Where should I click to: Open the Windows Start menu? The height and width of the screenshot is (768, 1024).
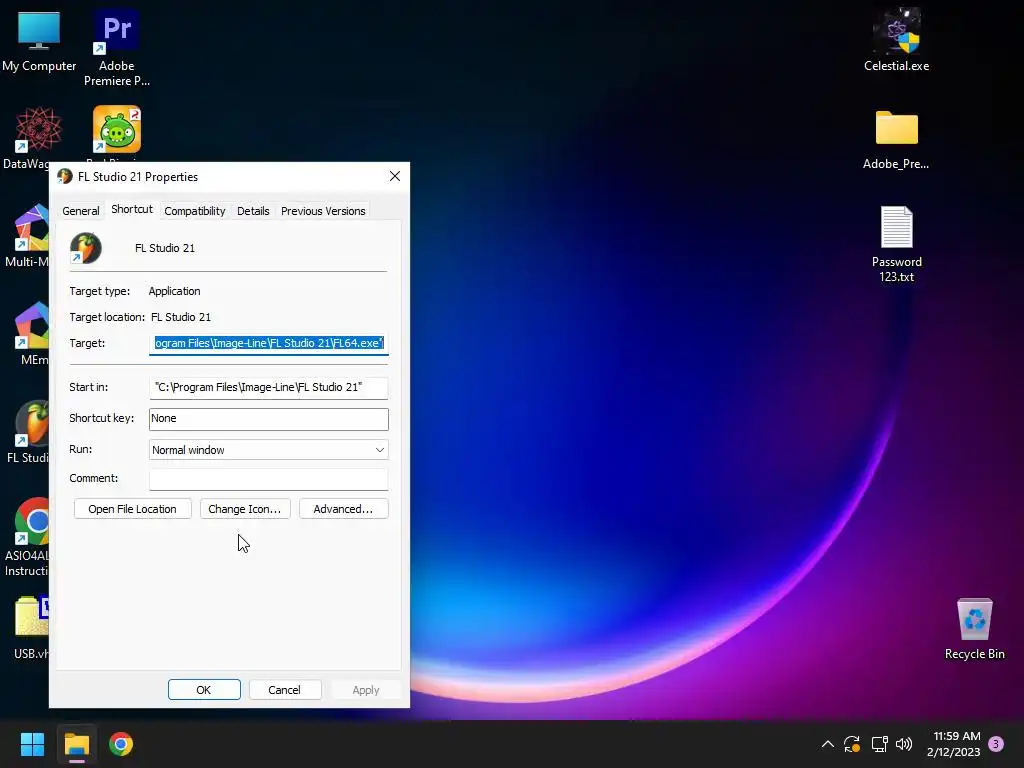pos(32,744)
